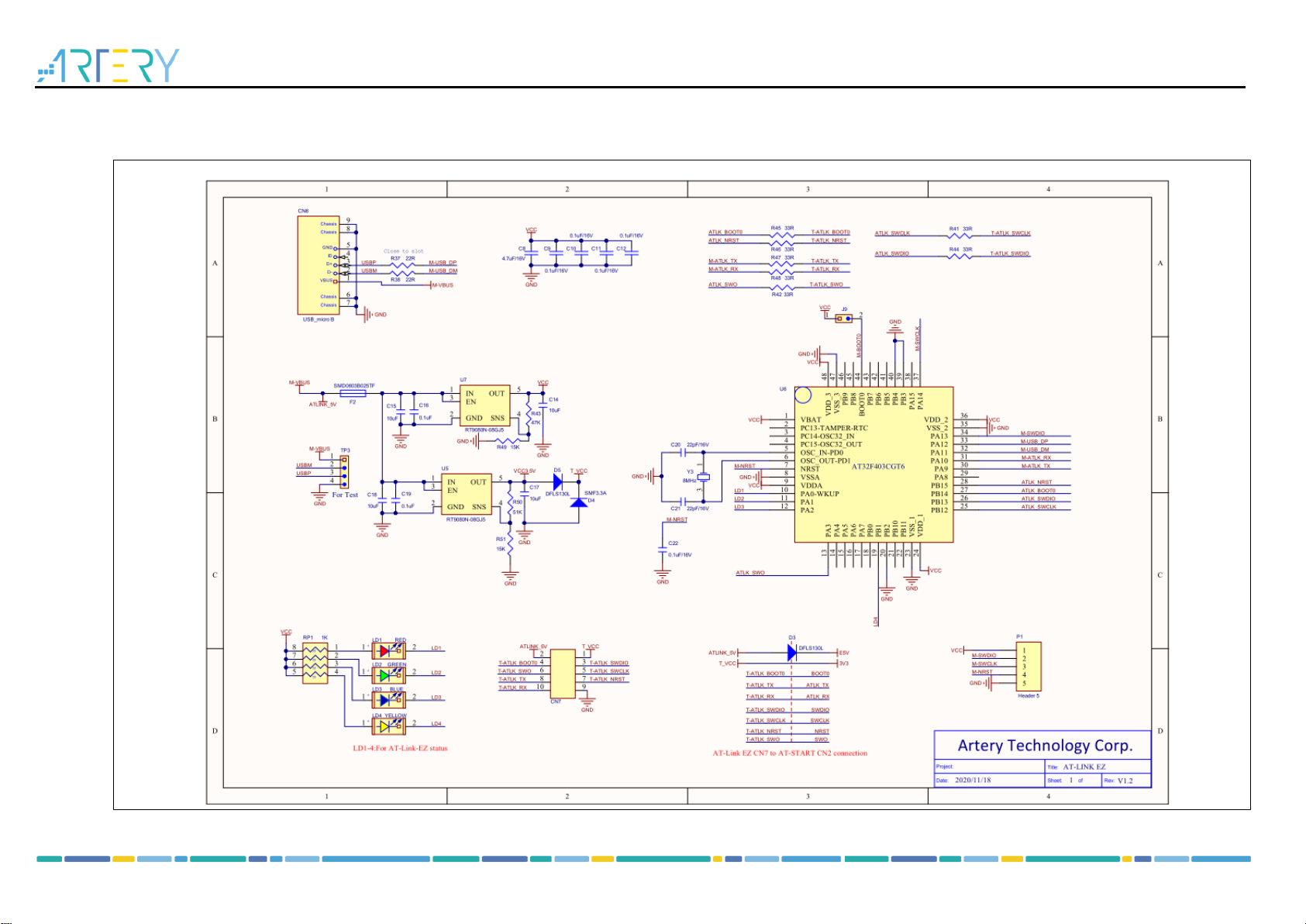Select the R37 22R resistor symbol
The height and width of the screenshot is (924, 1306).
click(402, 264)
